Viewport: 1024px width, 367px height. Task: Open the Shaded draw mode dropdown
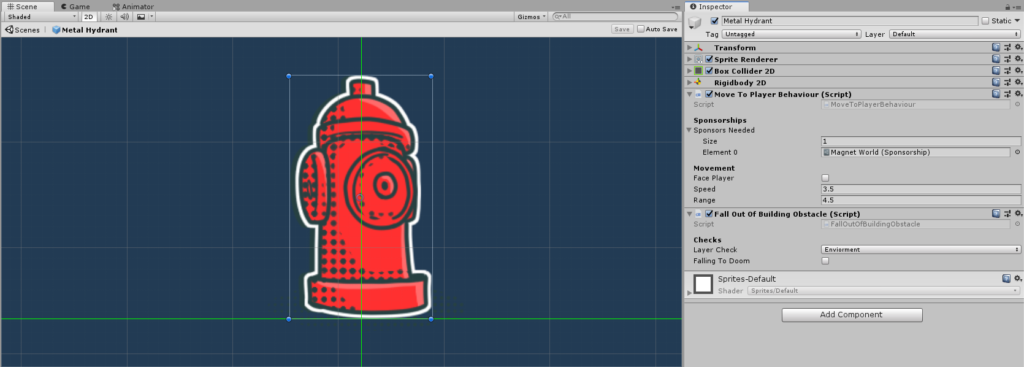[x=41, y=16]
